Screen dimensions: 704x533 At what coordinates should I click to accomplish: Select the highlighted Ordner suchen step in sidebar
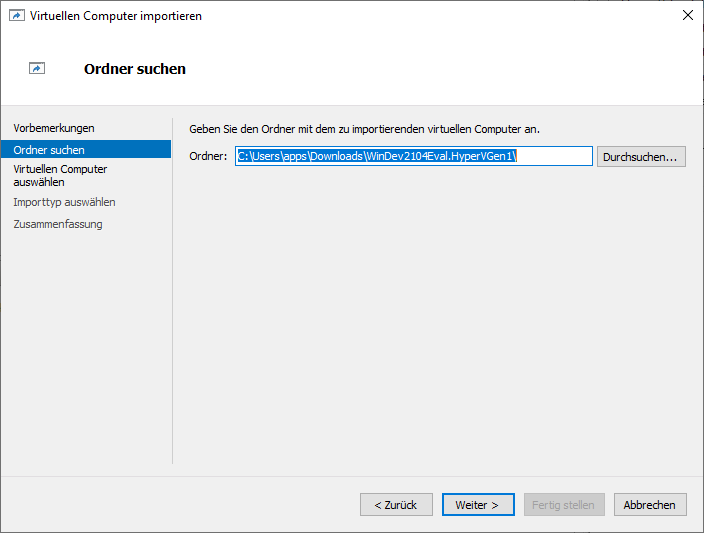(x=49, y=149)
